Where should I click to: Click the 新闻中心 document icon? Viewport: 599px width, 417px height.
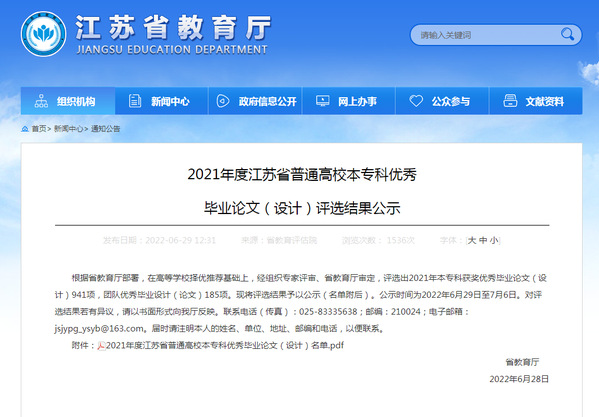(x=135, y=101)
